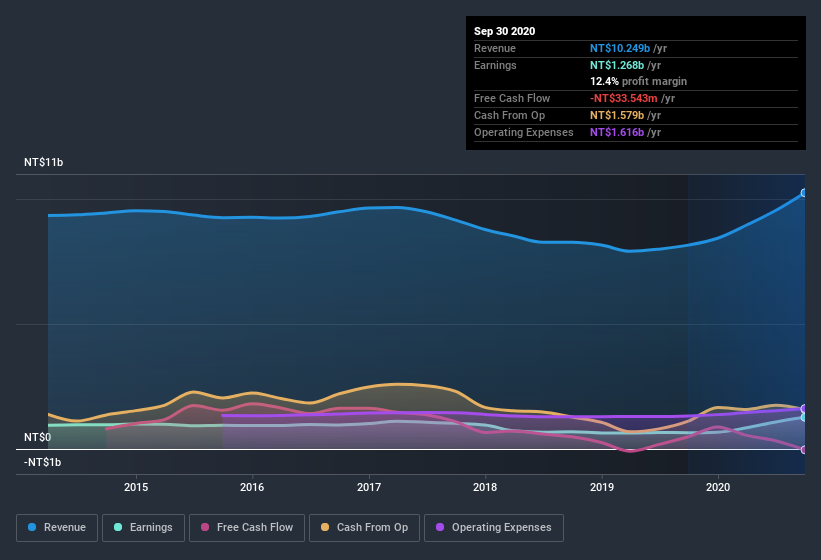Click the 2015 x-axis label
Screen dimensions: 821x560
coord(136,487)
